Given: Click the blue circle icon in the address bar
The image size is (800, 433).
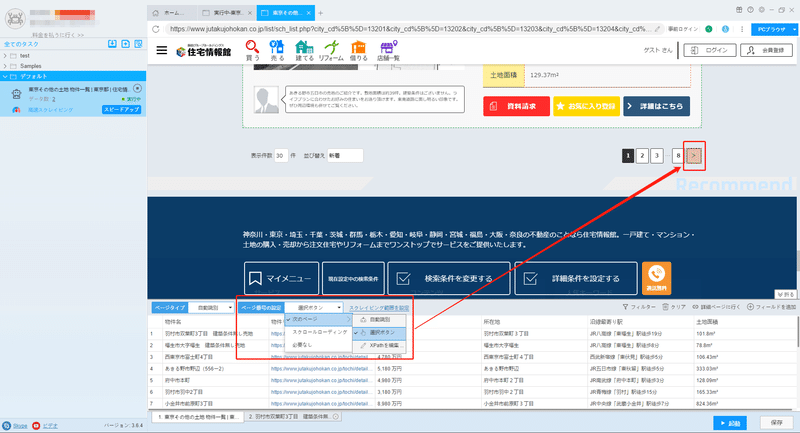Looking at the screenshot, I should click(725, 29).
